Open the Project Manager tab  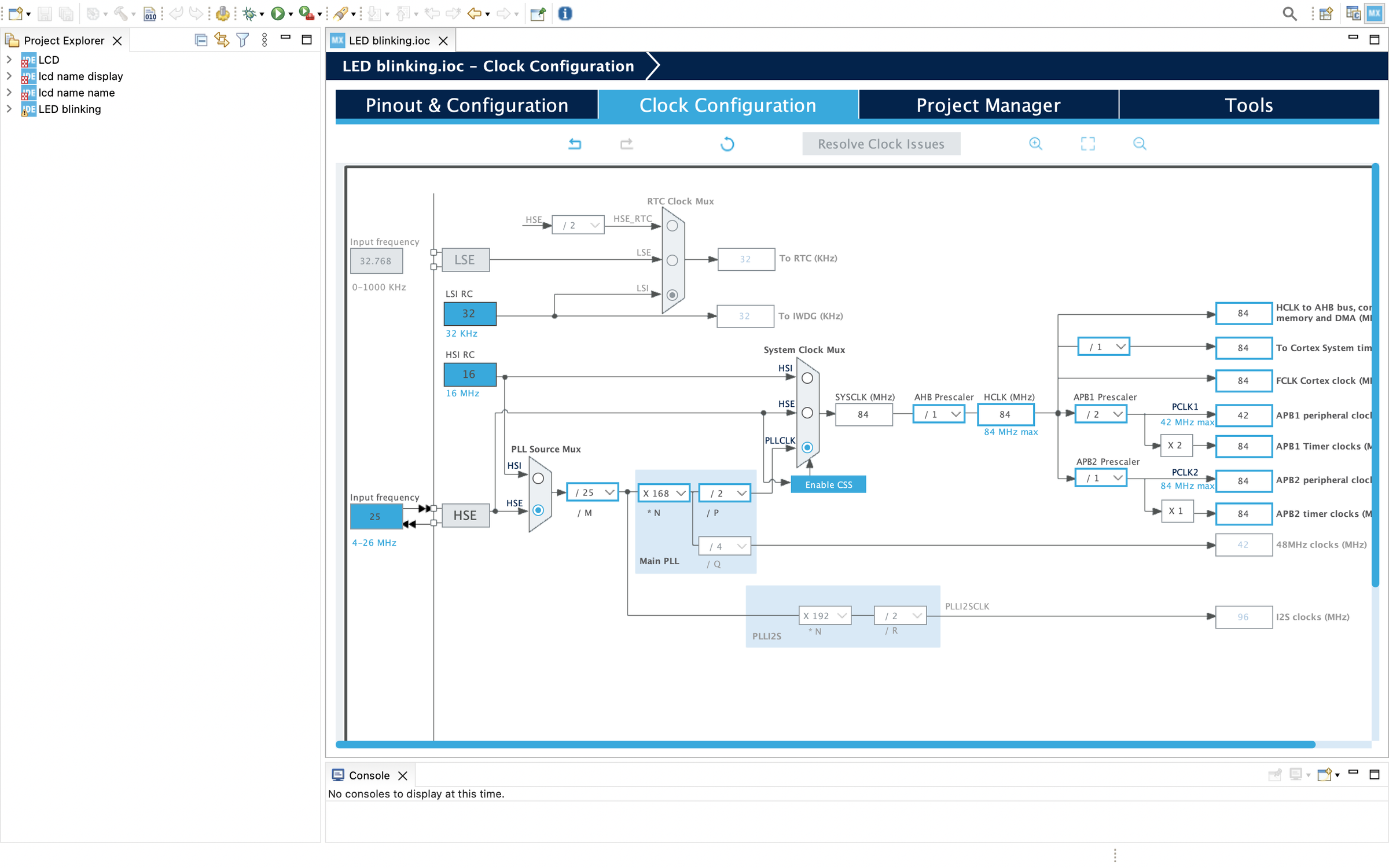pyautogui.click(x=988, y=105)
